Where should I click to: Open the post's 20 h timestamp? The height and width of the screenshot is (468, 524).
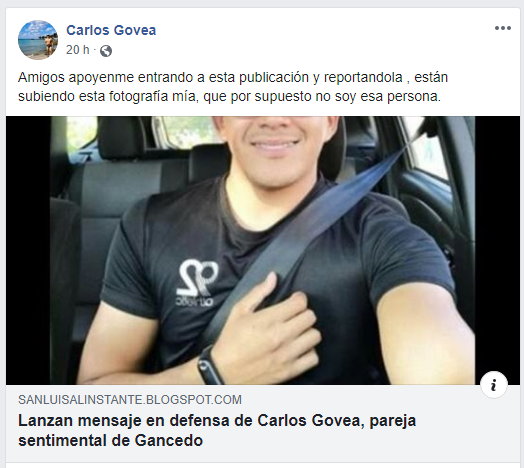pos(78,50)
